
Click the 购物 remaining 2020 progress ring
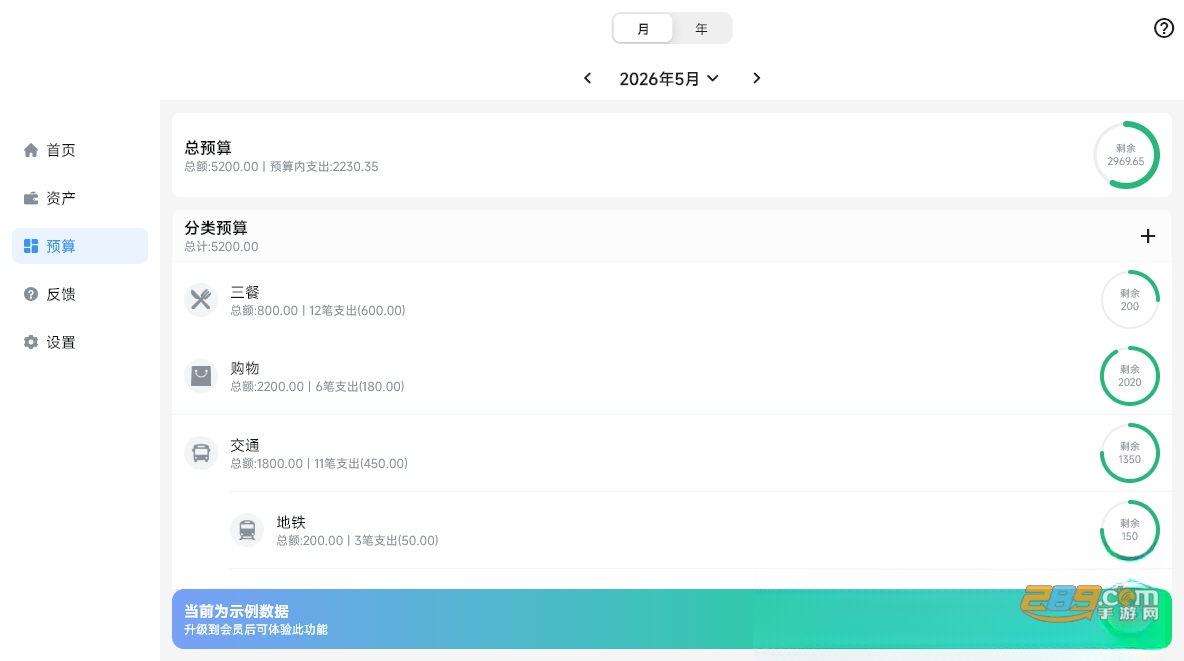[x=1130, y=375]
